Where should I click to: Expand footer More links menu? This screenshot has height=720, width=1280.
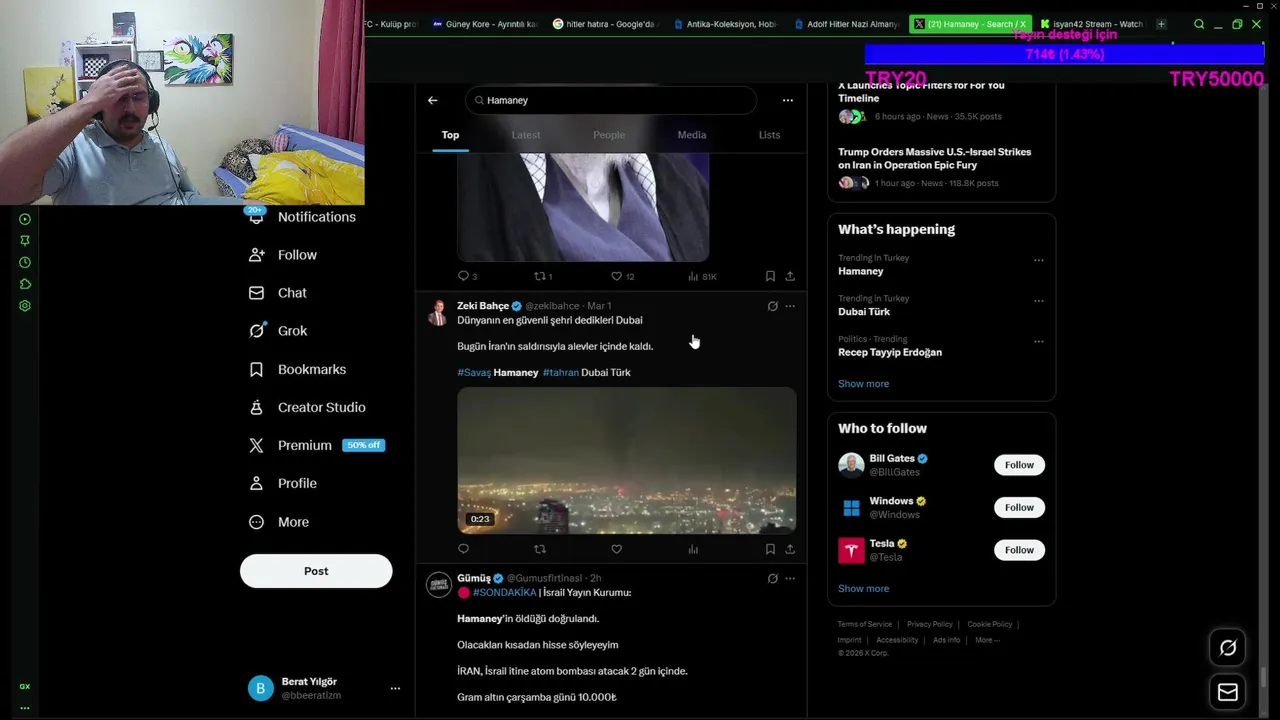click(x=987, y=640)
